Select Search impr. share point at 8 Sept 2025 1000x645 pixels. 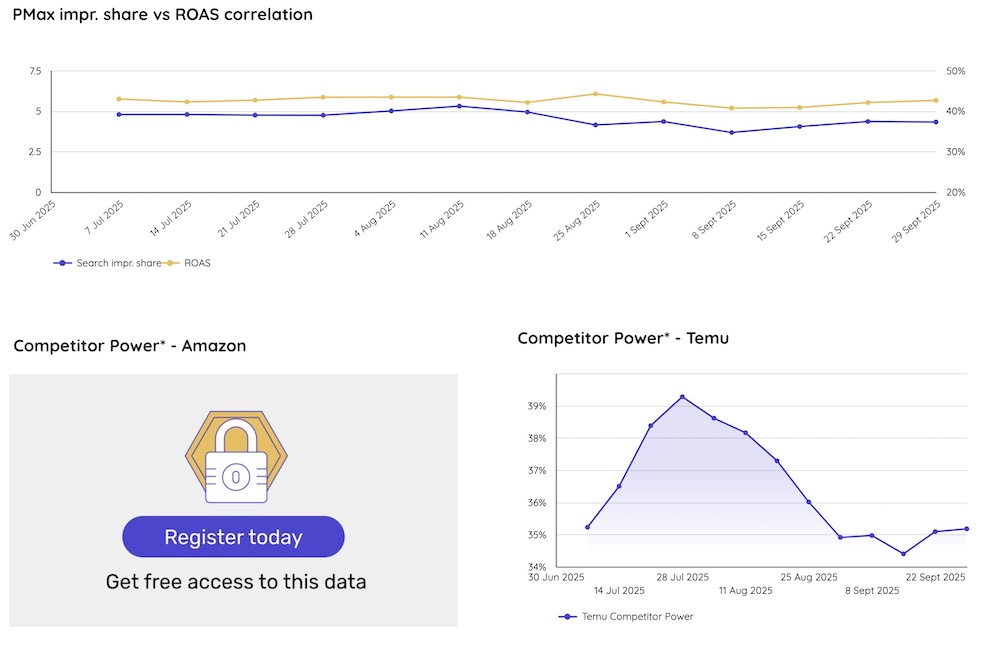[x=732, y=132]
